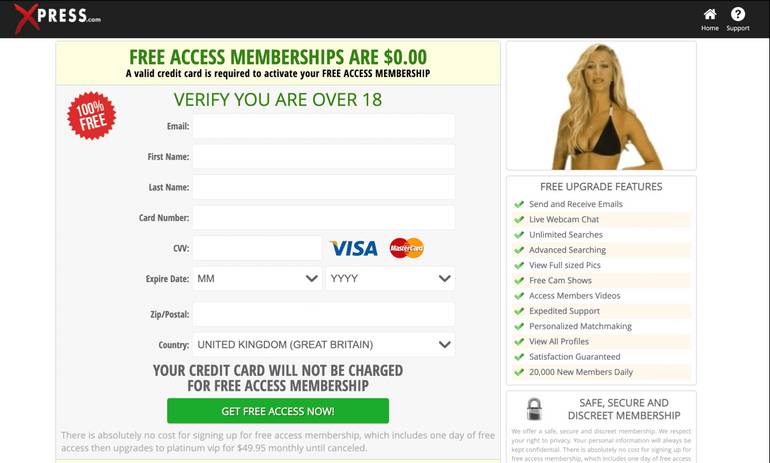Click the blonde woman promo image

click(x=602, y=106)
